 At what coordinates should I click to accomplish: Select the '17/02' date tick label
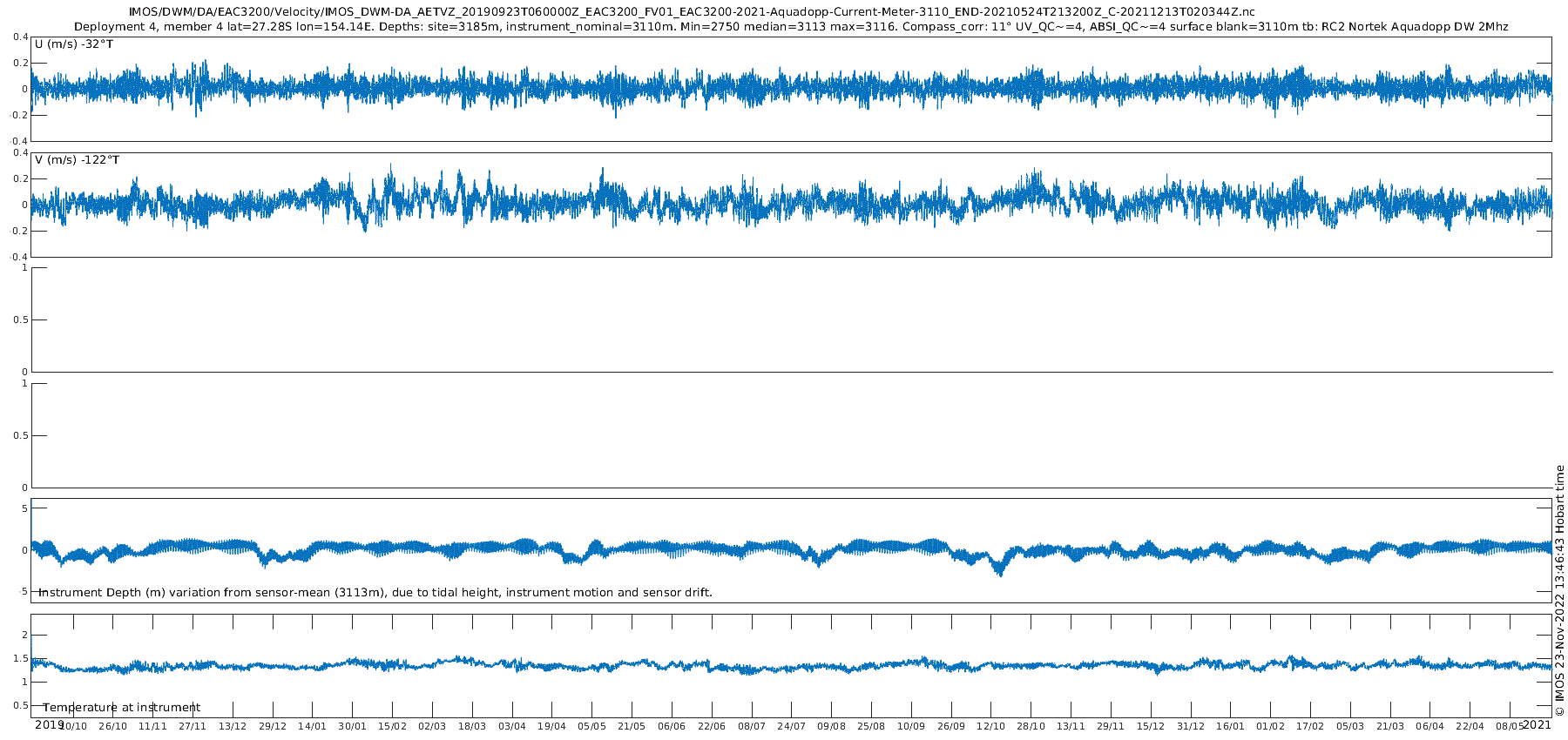[x=1310, y=726]
